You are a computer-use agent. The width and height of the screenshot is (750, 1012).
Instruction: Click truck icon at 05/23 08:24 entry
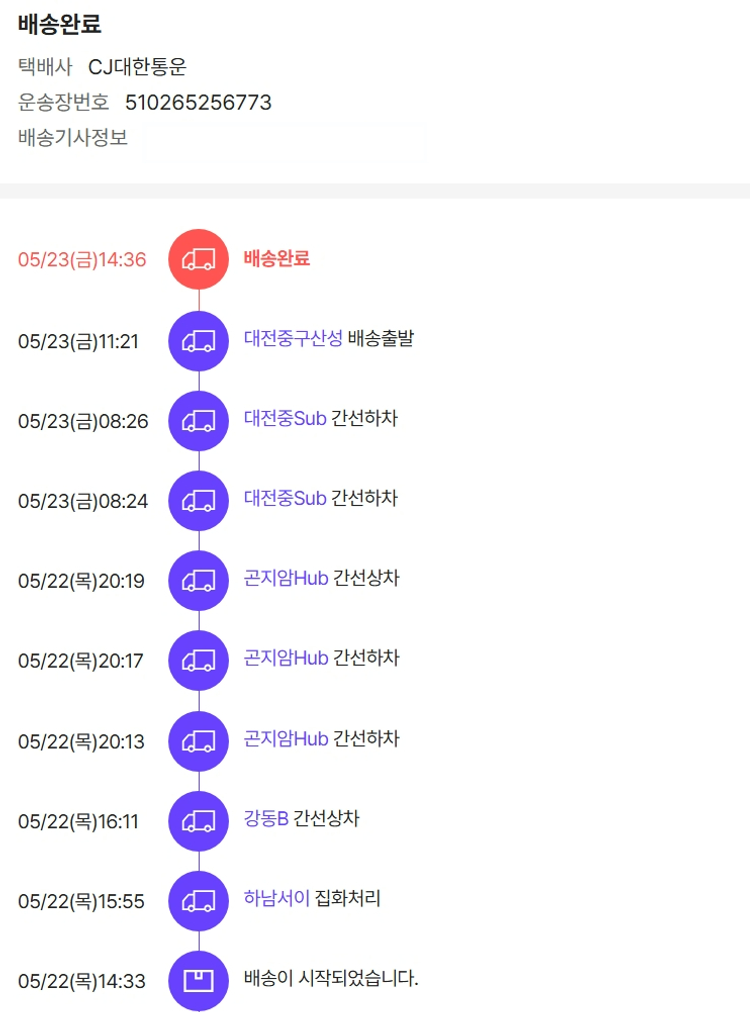pyautogui.click(x=198, y=500)
